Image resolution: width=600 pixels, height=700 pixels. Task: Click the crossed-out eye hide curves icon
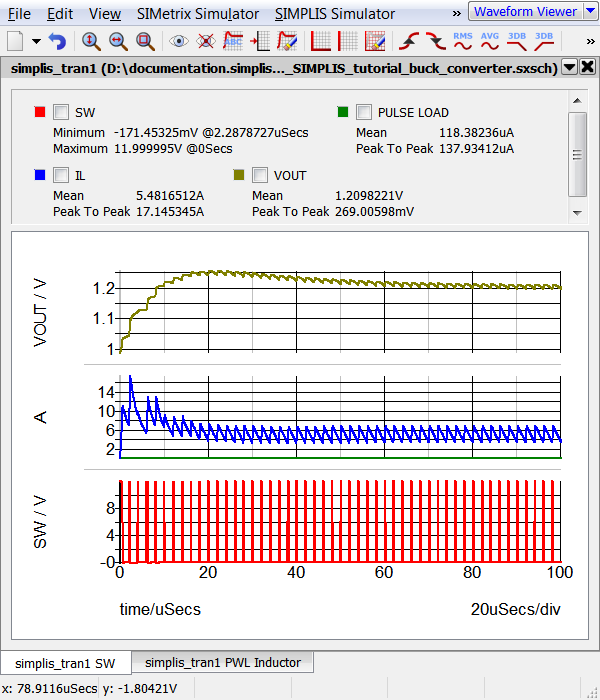click(x=206, y=42)
